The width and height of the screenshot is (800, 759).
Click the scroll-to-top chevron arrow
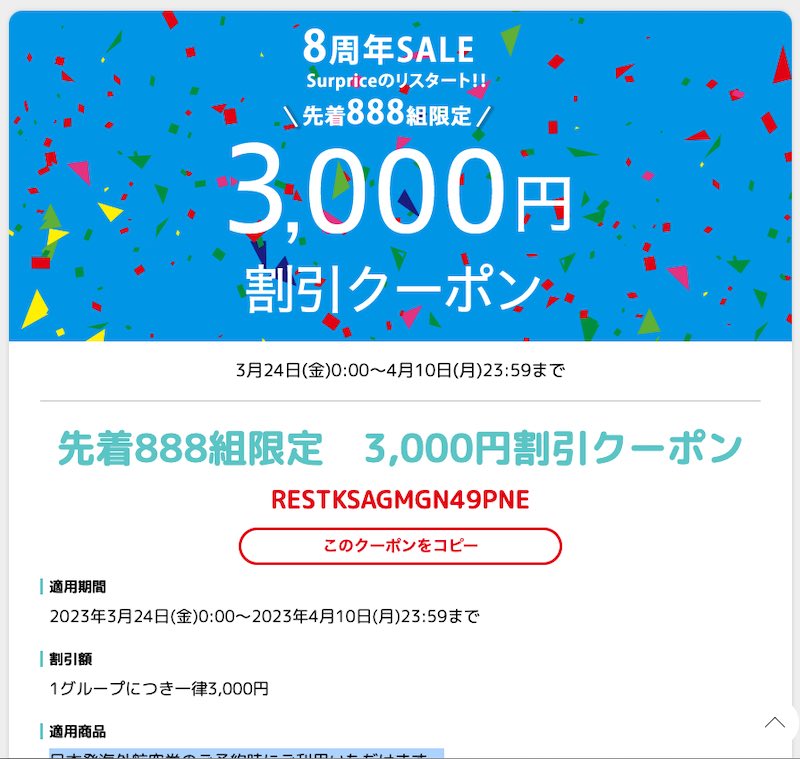click(774, 722)
